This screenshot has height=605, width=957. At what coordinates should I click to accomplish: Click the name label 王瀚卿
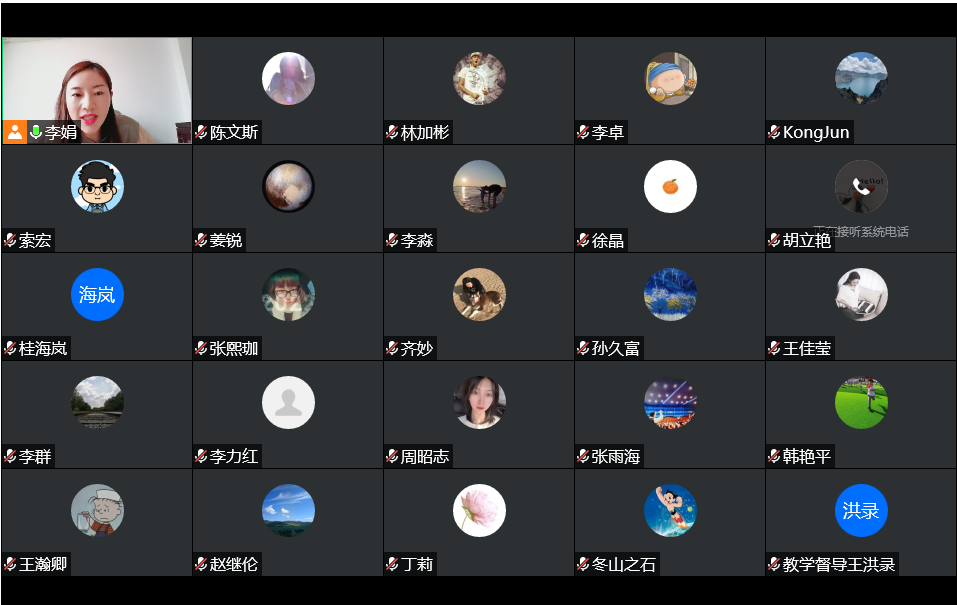pos(43,564)
